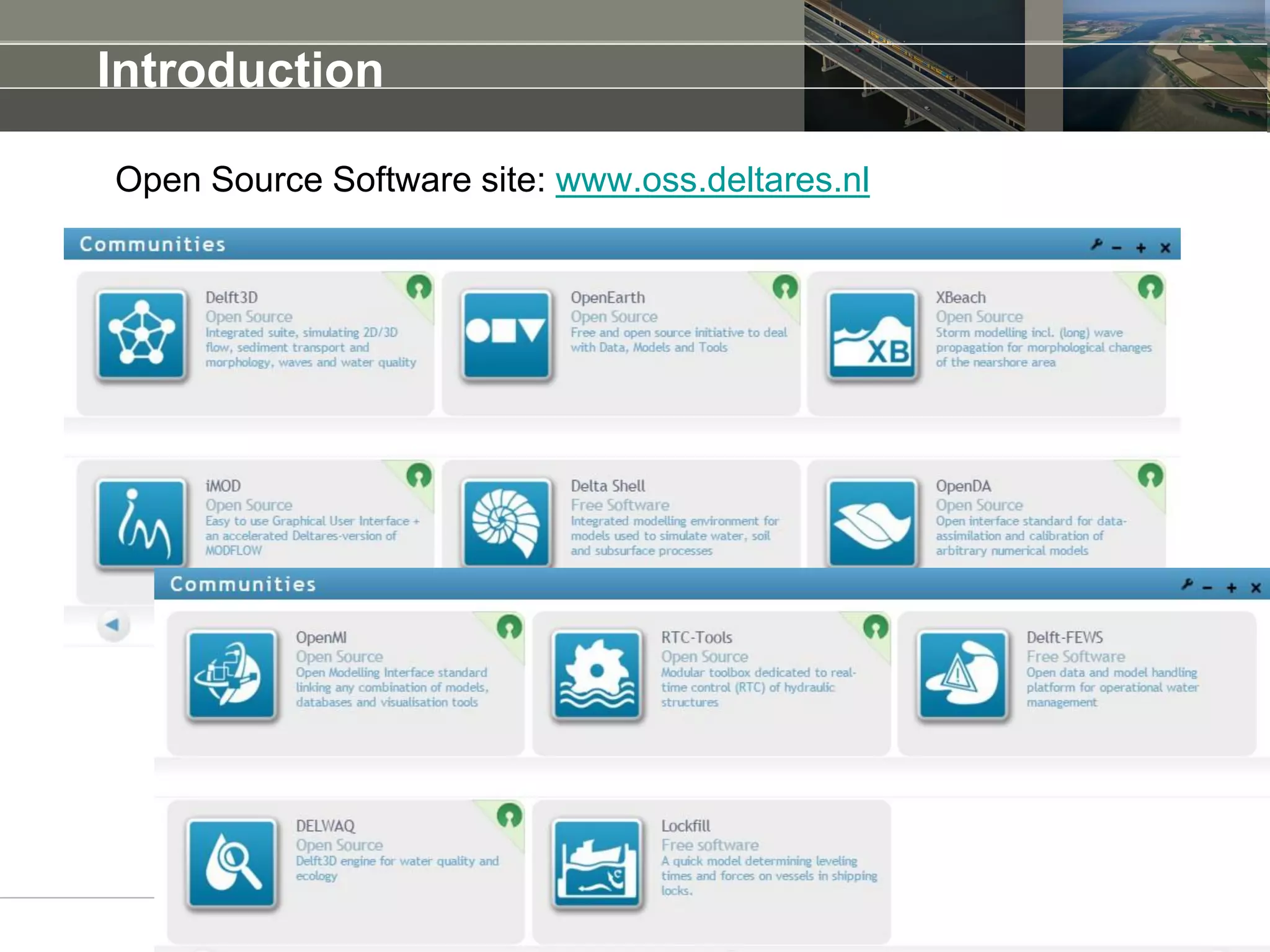Viewport: 1270px width, 952px height.
Task: Close the lower Communities panel
Action: pyautogui.click(x=1256, y=588)
